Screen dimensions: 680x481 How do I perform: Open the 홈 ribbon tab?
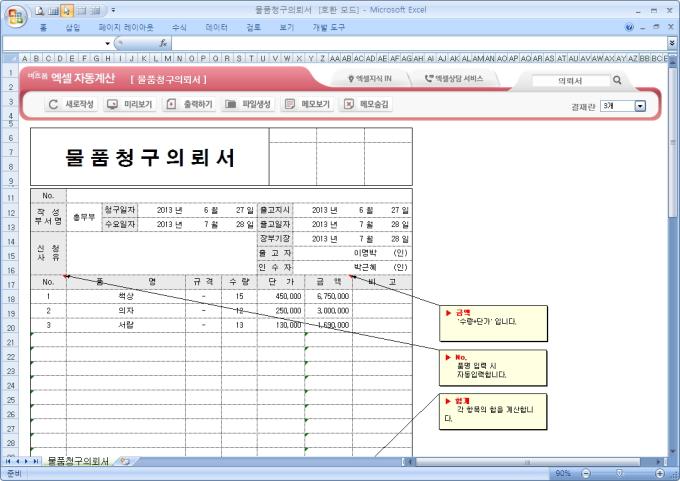(x=43, y=28)
